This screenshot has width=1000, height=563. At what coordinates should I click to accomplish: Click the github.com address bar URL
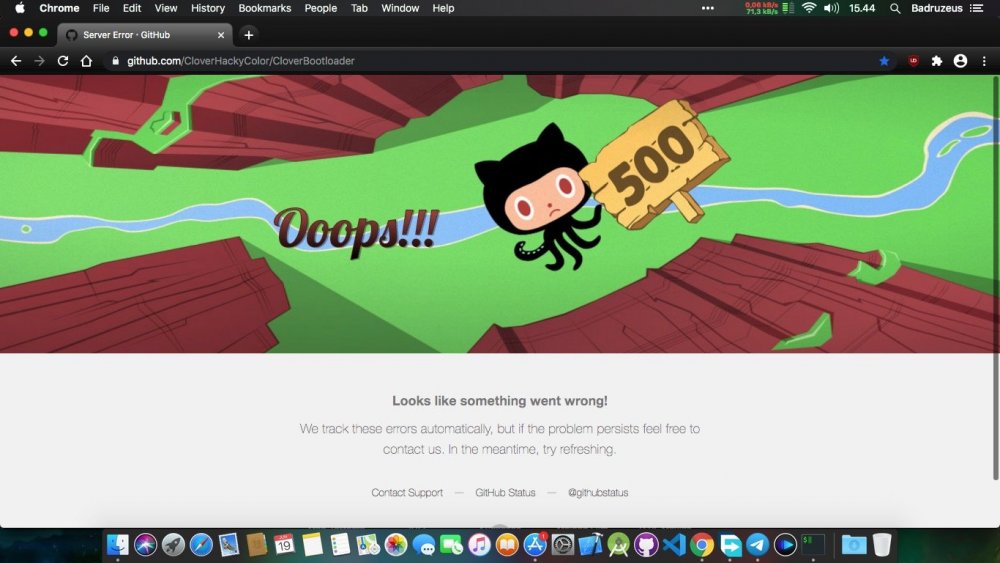(x=240, y=61)
